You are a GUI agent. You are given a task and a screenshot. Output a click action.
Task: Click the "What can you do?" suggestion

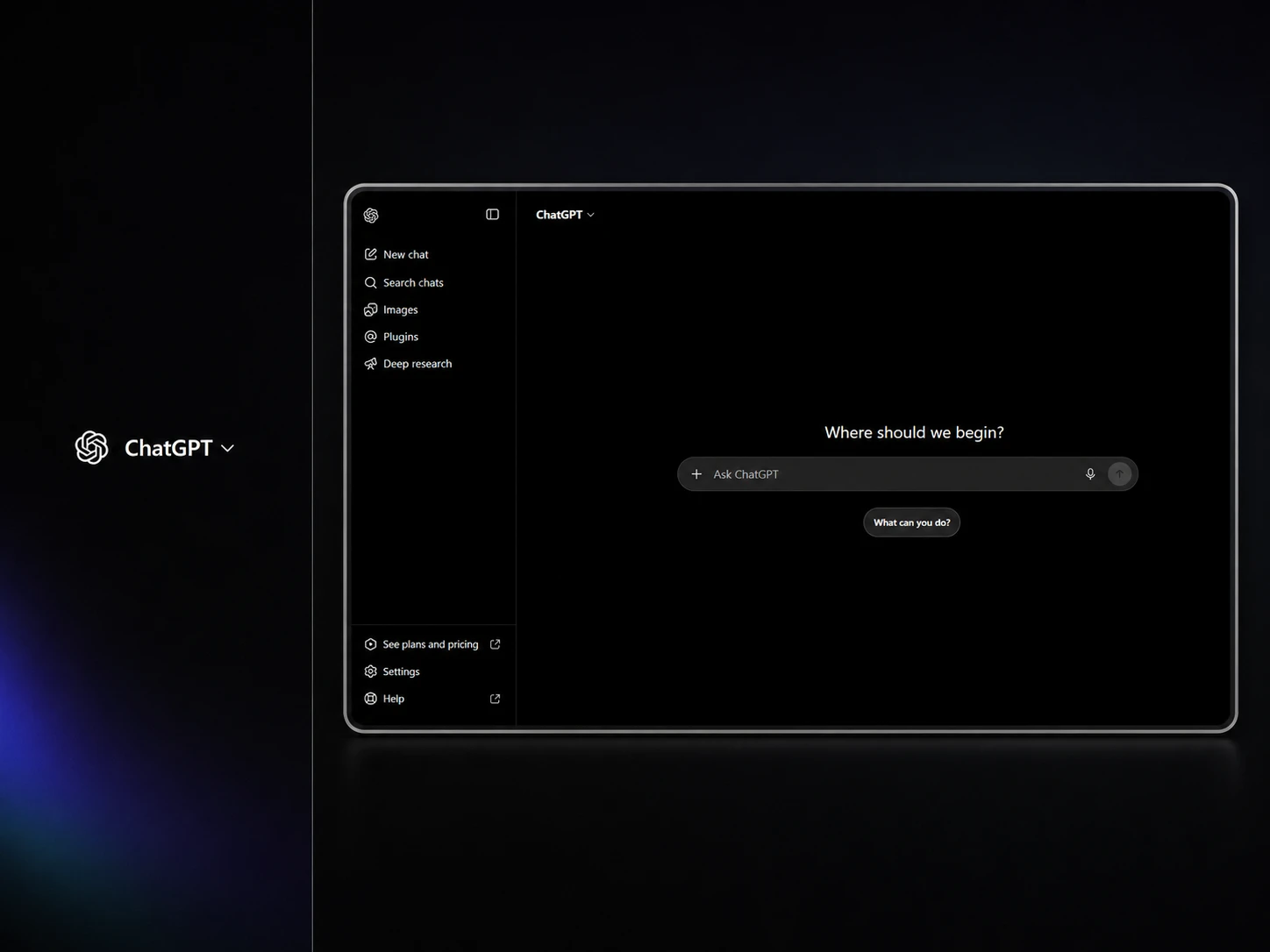[912, 522]
